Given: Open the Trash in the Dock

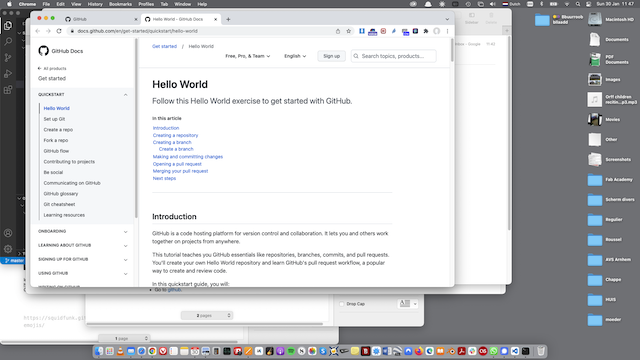Looking at the screenshot, I should (x=541, y=351).
